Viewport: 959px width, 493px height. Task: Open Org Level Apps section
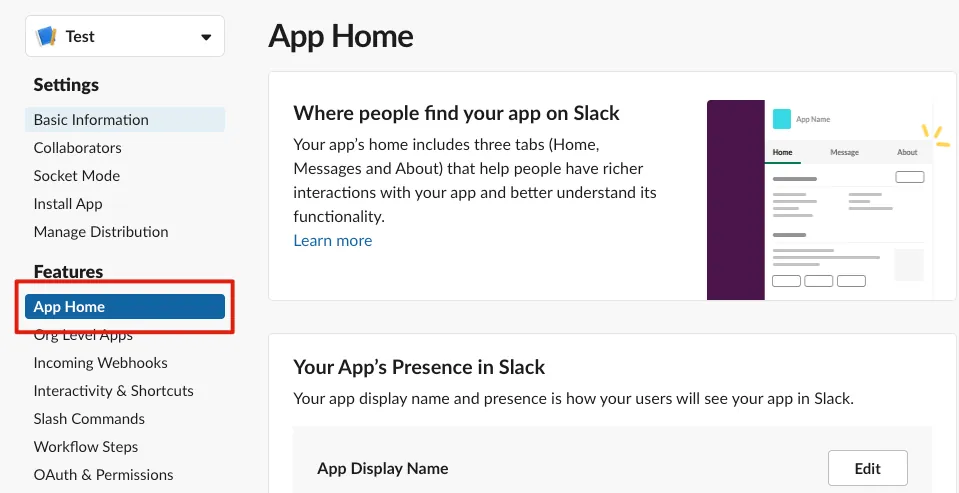pyautogui.click(x=83, y=336)
